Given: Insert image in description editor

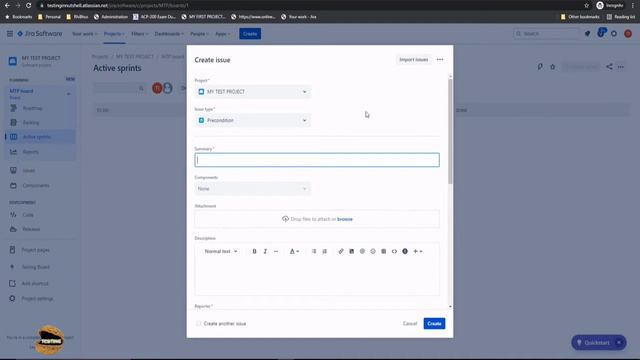Looking at the screenshot, I should coord(351,251).
